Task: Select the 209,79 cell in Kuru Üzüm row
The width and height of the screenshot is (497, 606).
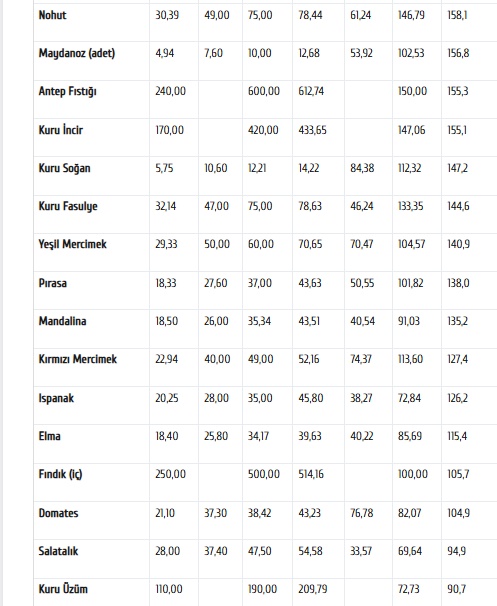Action: (313, 589)
